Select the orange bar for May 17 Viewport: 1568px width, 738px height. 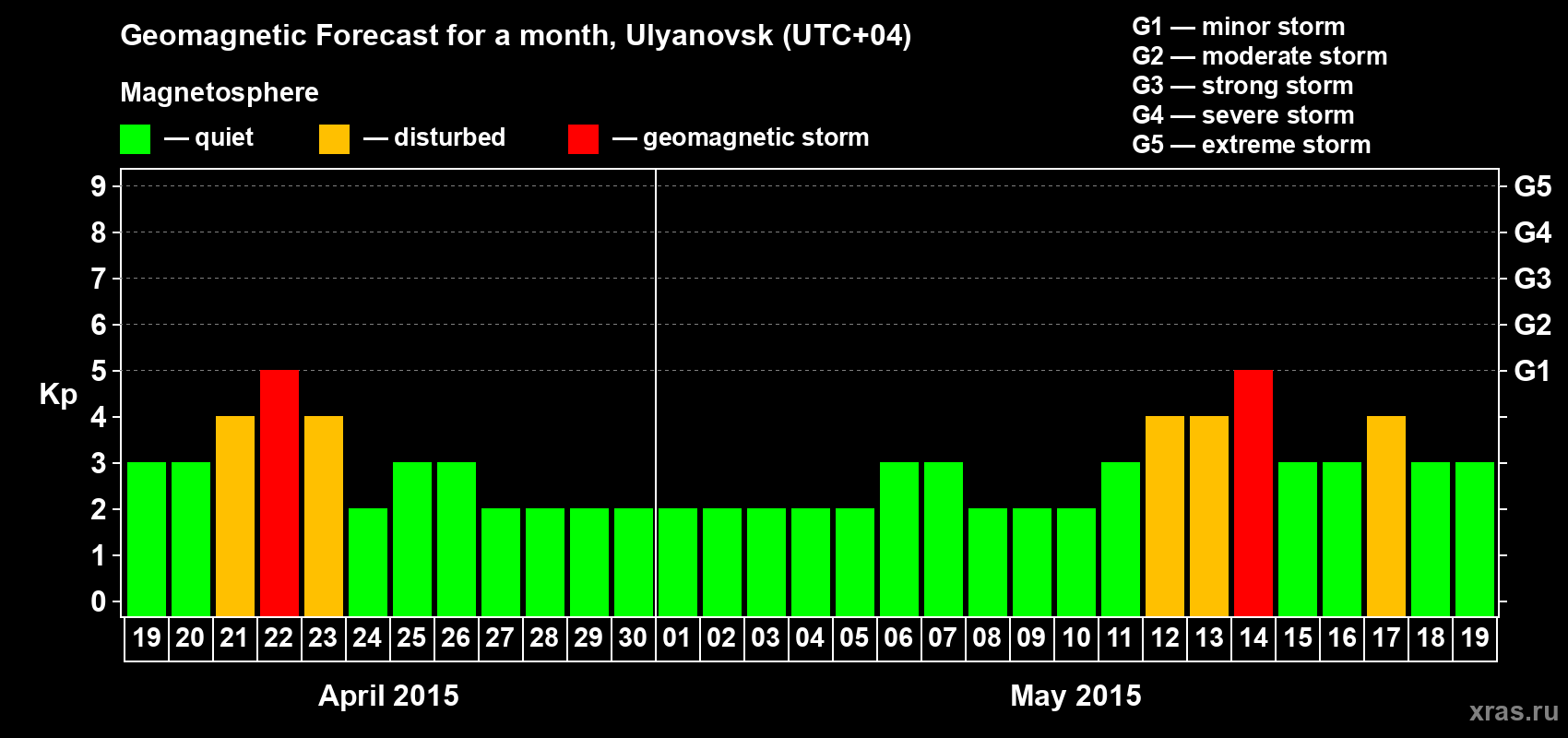click(1386, 517)
